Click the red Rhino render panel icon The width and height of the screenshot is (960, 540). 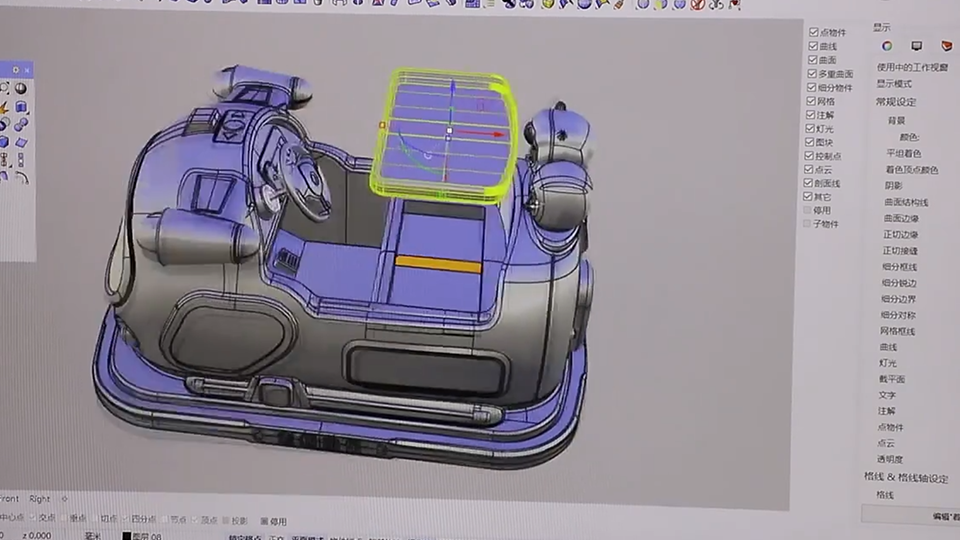[x=946, y=46]
